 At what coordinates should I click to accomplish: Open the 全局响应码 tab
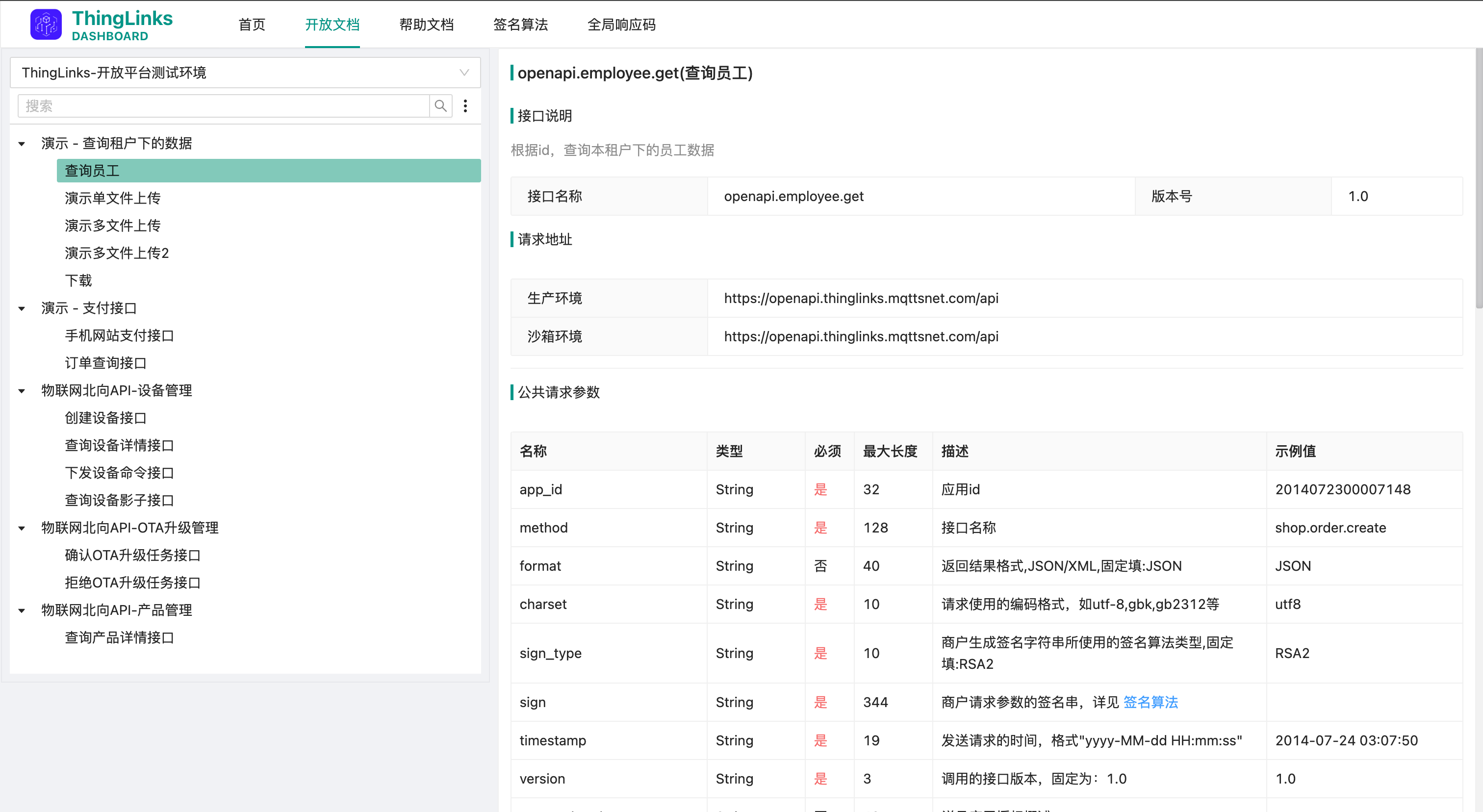[x=621, y=25]
